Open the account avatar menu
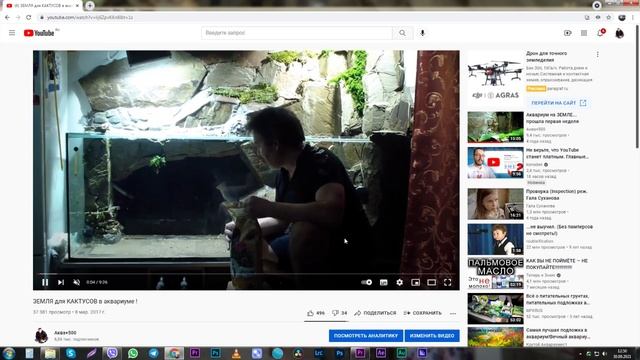Screen dimensions: 640x360 point(620,33)
